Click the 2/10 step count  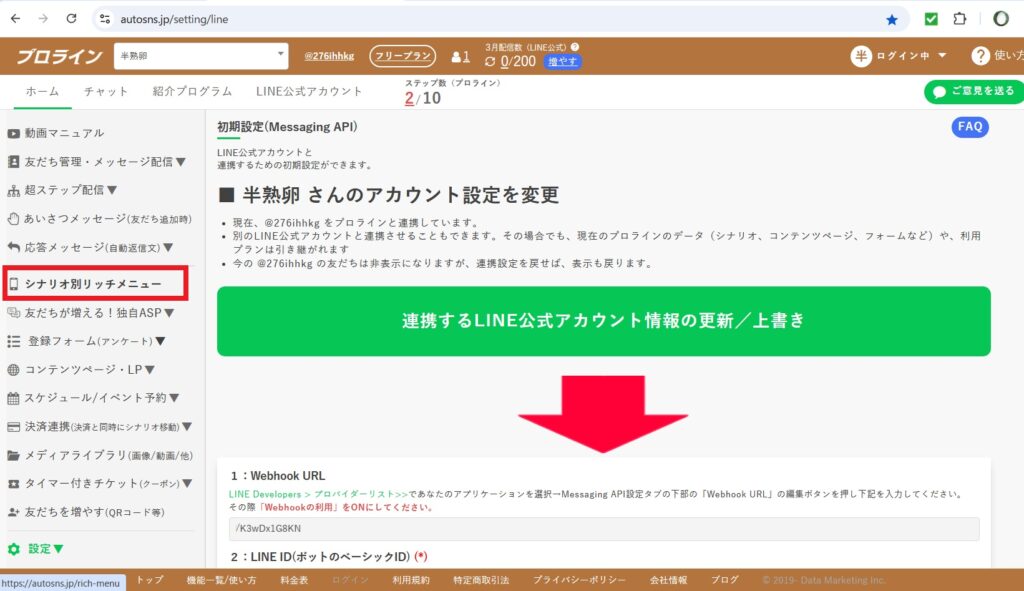point(423,99)
